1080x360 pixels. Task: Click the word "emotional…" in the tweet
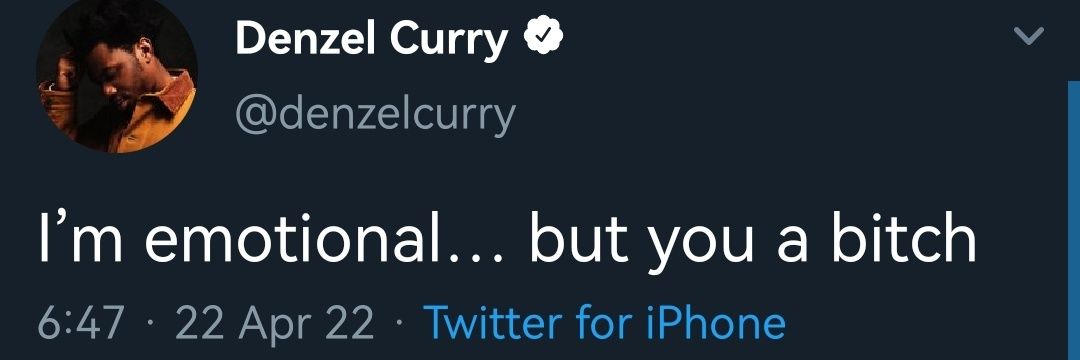(x=326, y=236)
